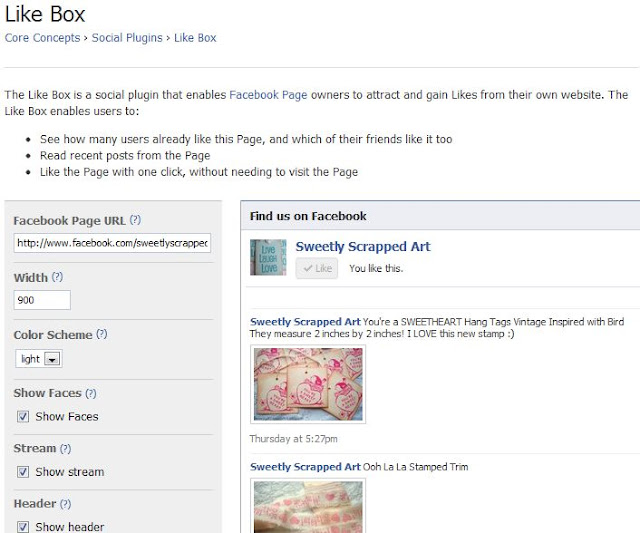Follow the Facebook Page link in description

click(268, 95)
